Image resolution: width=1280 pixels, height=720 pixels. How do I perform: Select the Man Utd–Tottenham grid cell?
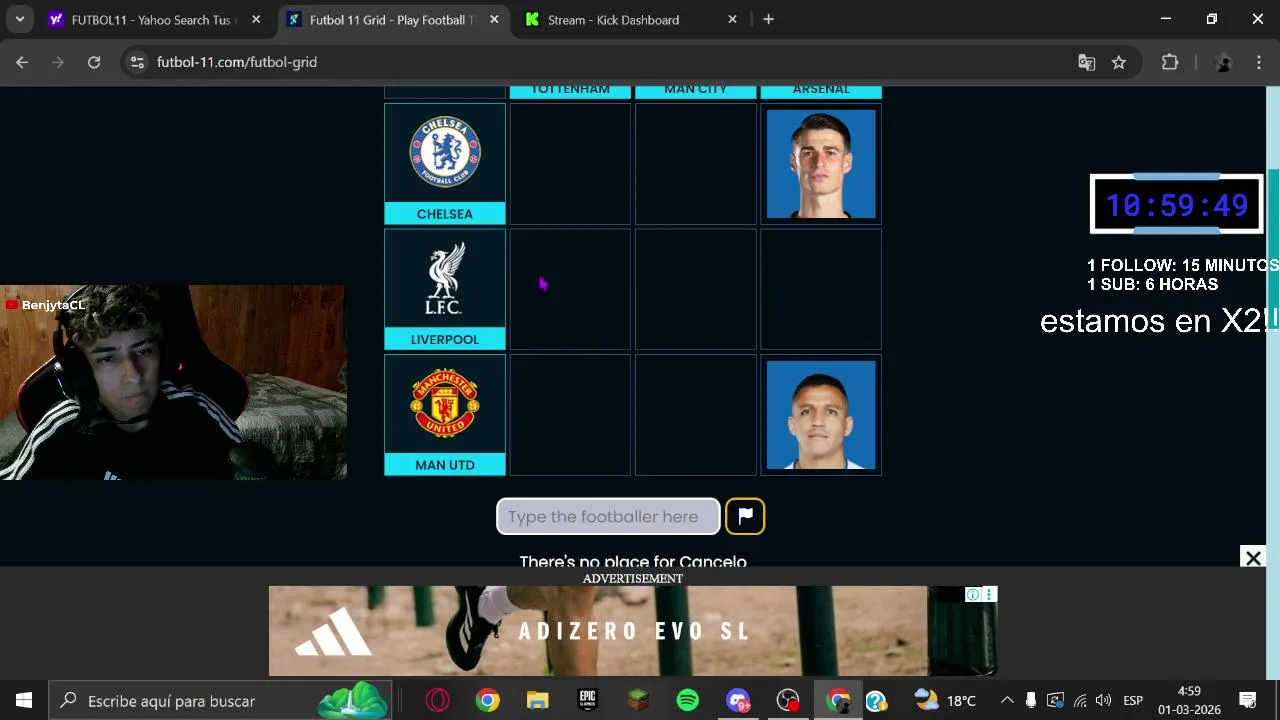[570, 415]
